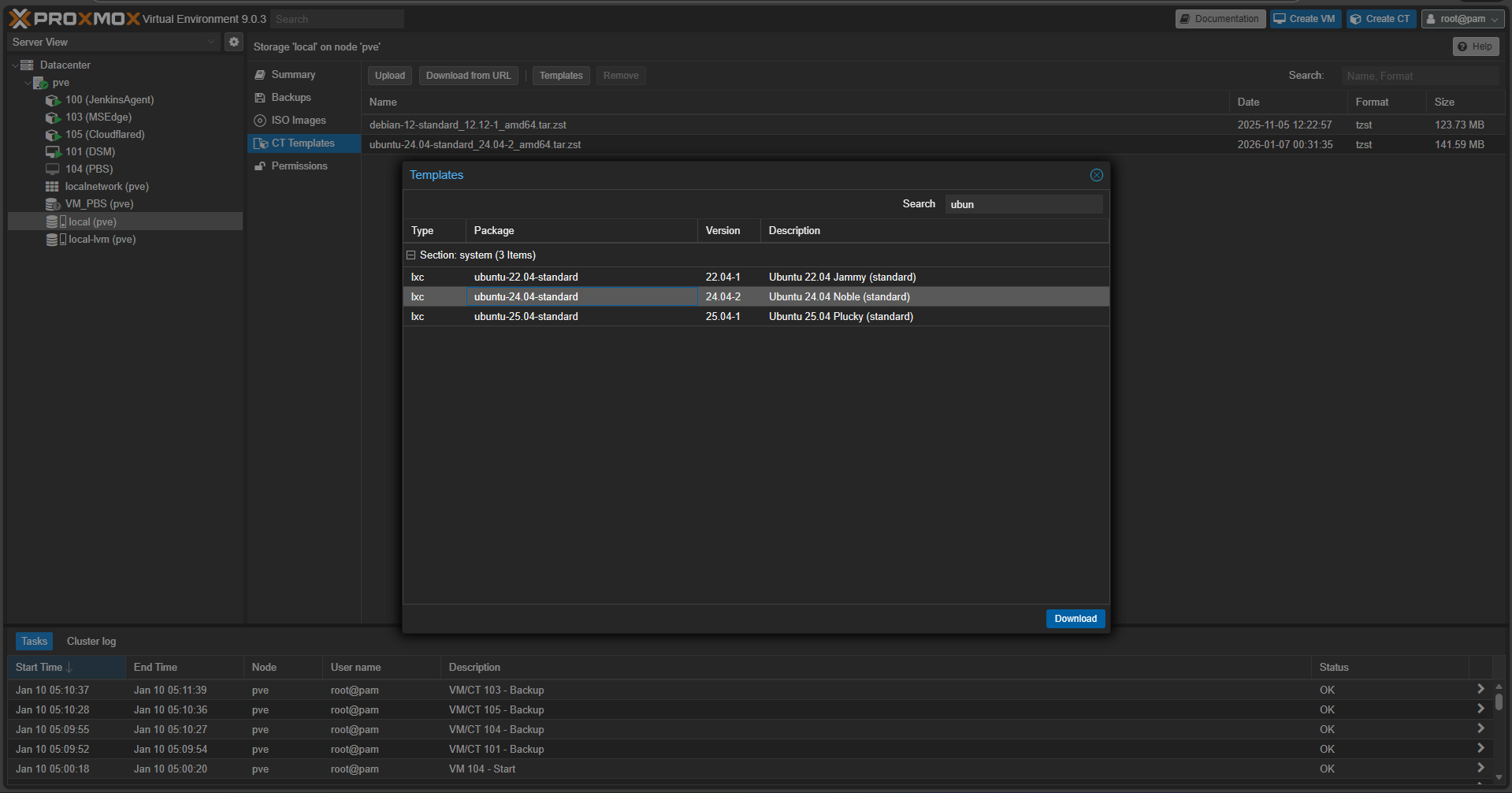Open the Backups panel
Viewport: 1512px width, 793px height.
click(x=304, y=98)
